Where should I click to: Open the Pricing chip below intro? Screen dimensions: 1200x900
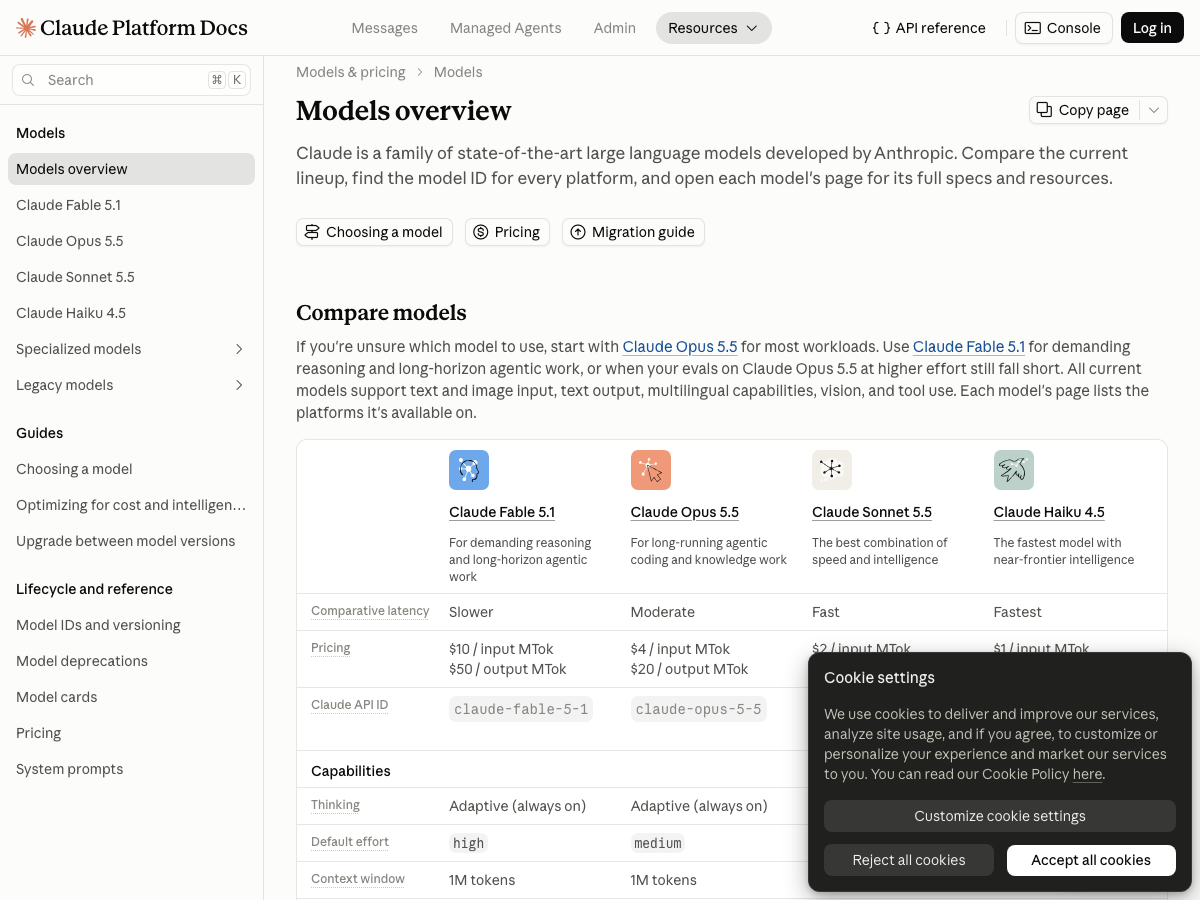[507, 232]
